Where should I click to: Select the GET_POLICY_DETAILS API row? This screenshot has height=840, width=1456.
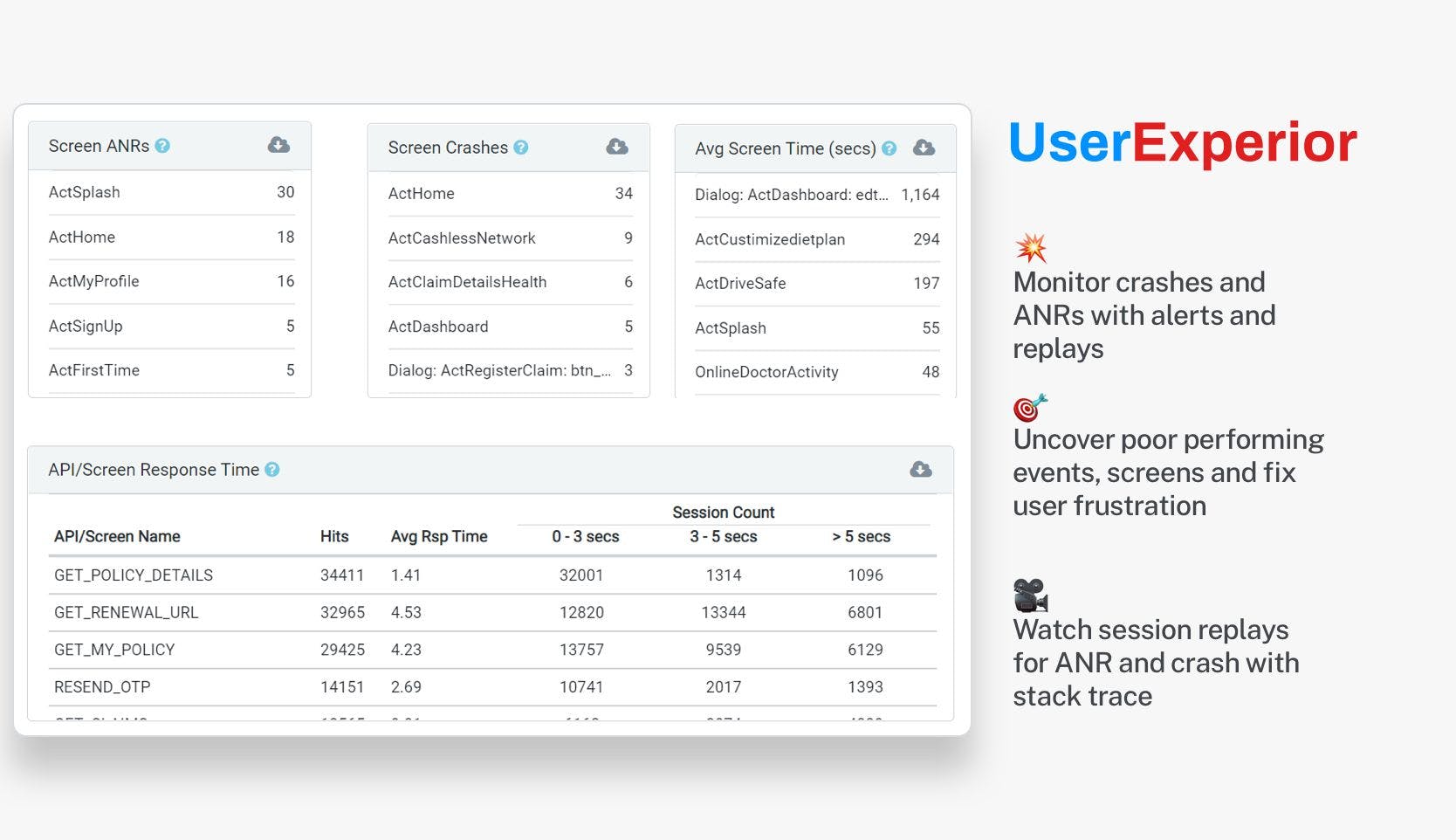[x=134, y=575]
